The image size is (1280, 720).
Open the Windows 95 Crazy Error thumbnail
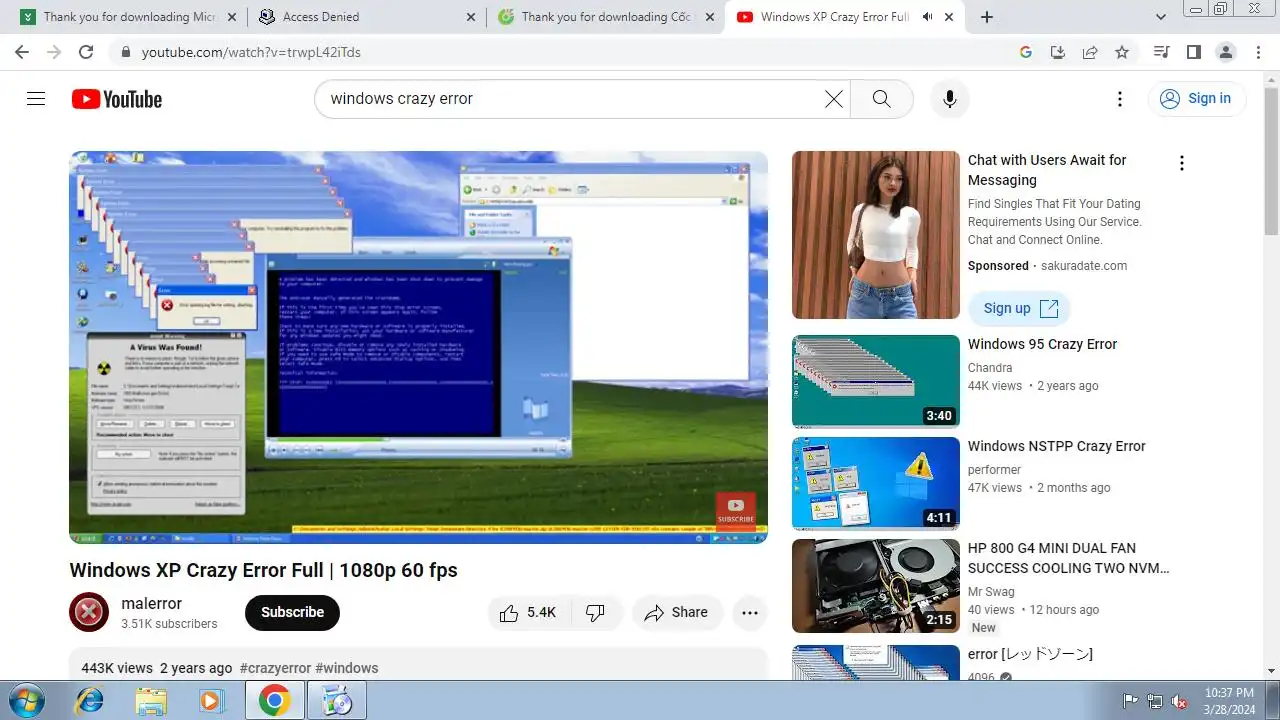[x=875, y=381]
